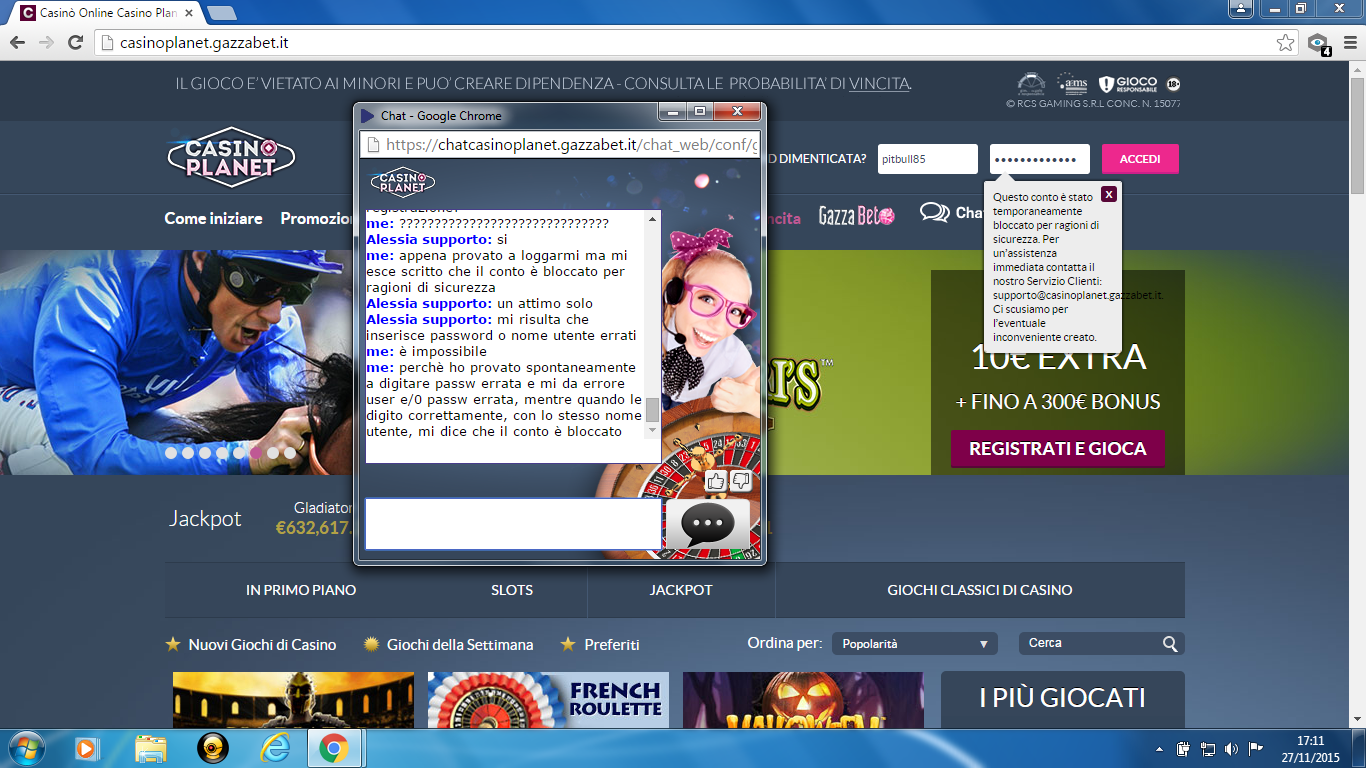Viewport: 1366px width, 768px height.
Task: Follow the Vincita probability link
Action: point(879,83)
